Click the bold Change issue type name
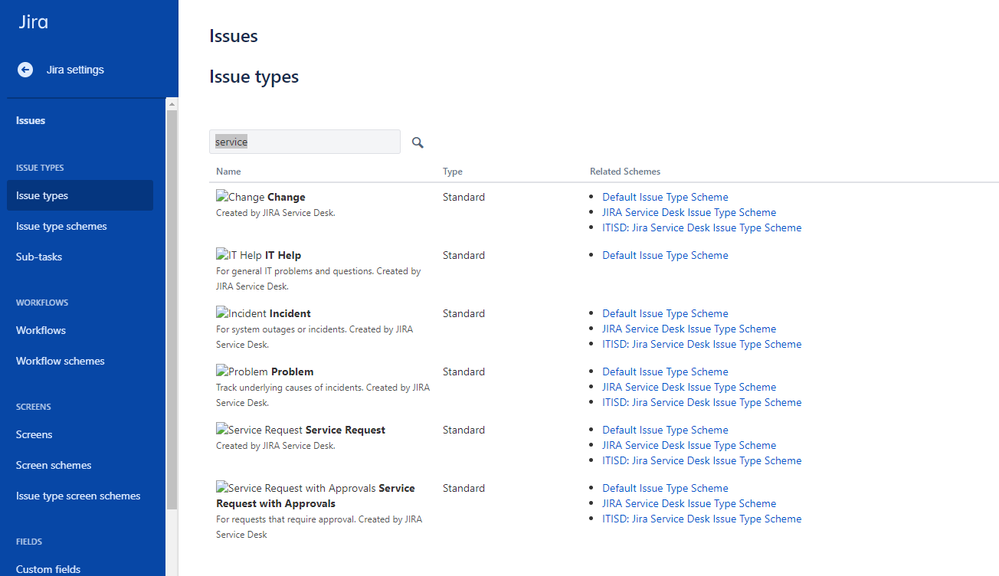This screenshot has height=576, width=999. click(x=286, y=197)
